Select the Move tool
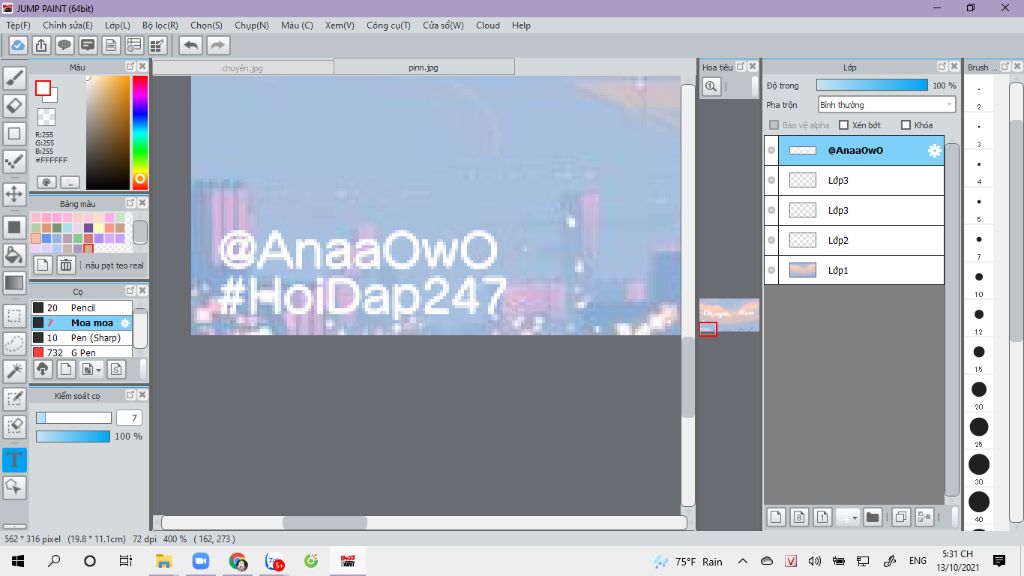The width and height of the screenshot is (1024, 576). tap(14, 194)
